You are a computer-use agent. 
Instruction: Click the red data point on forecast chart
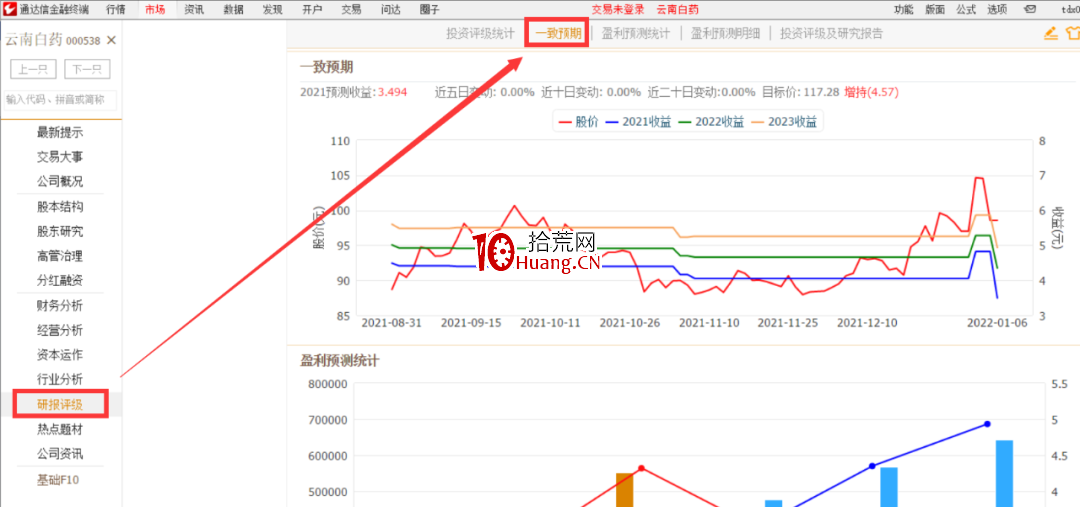click(641, 468)
